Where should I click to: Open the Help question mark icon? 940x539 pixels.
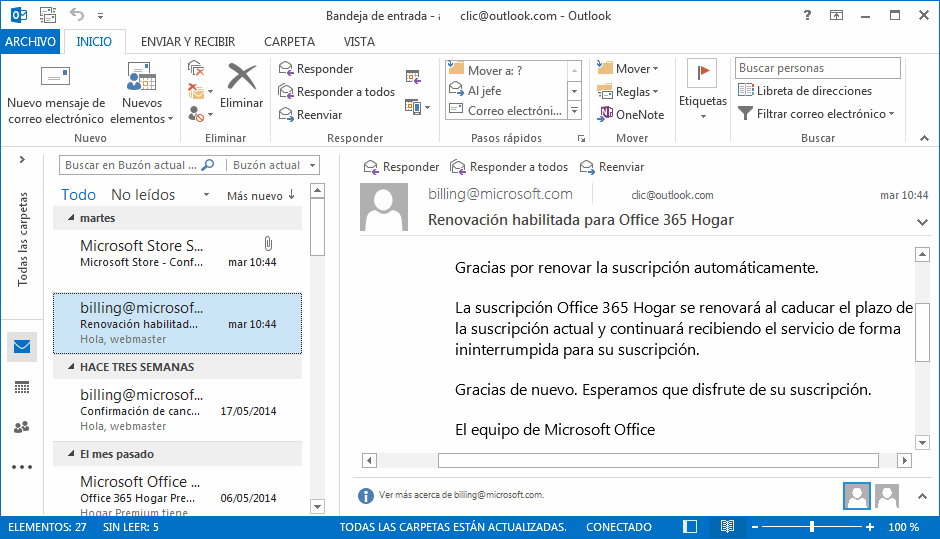[807, 16]
